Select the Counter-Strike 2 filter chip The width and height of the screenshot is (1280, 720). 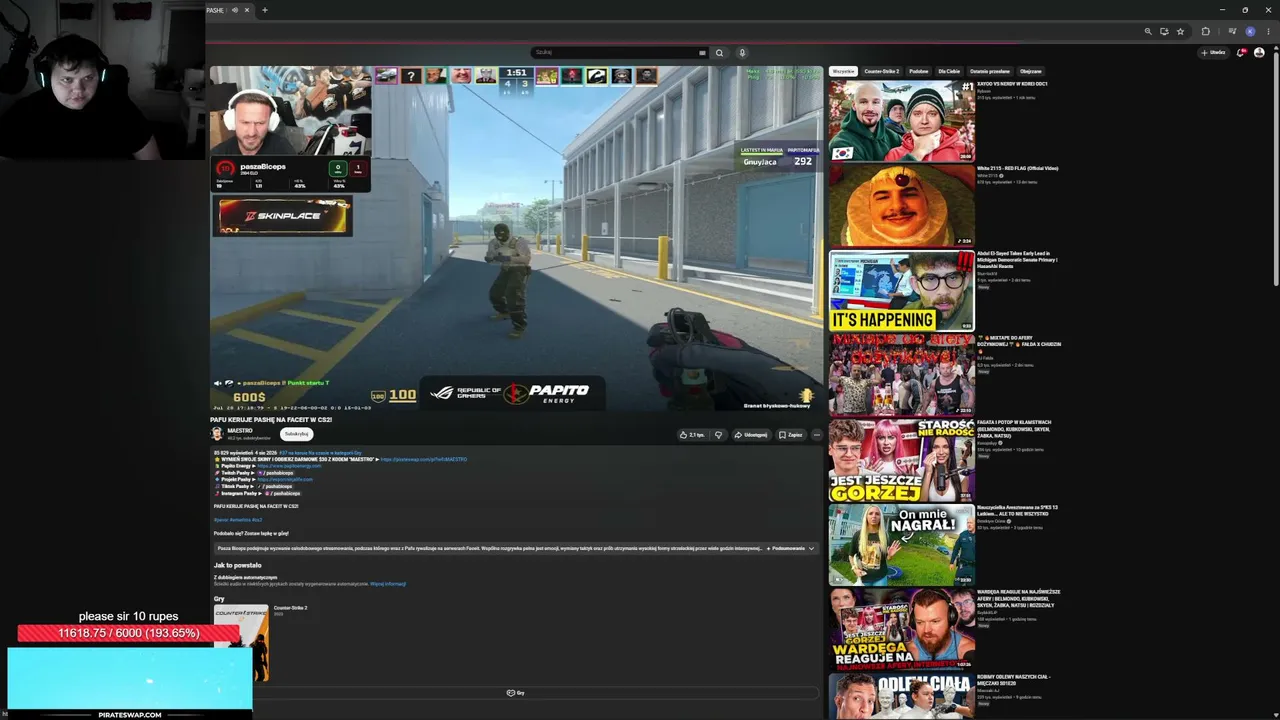coord(882,72)
